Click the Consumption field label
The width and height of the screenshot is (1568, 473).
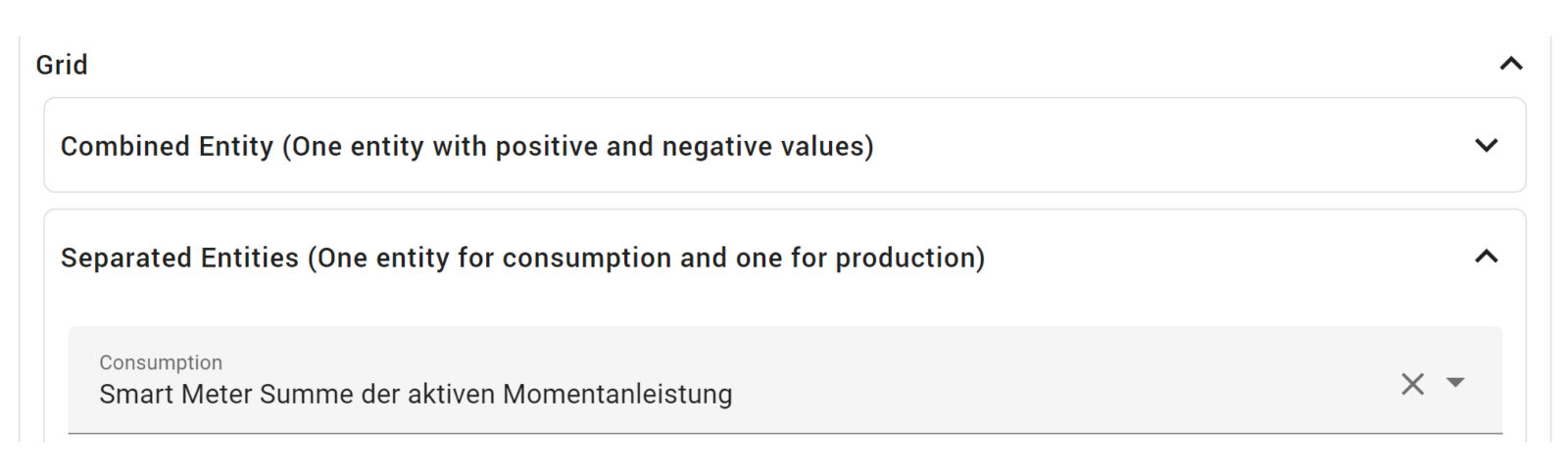pos(161,362)
